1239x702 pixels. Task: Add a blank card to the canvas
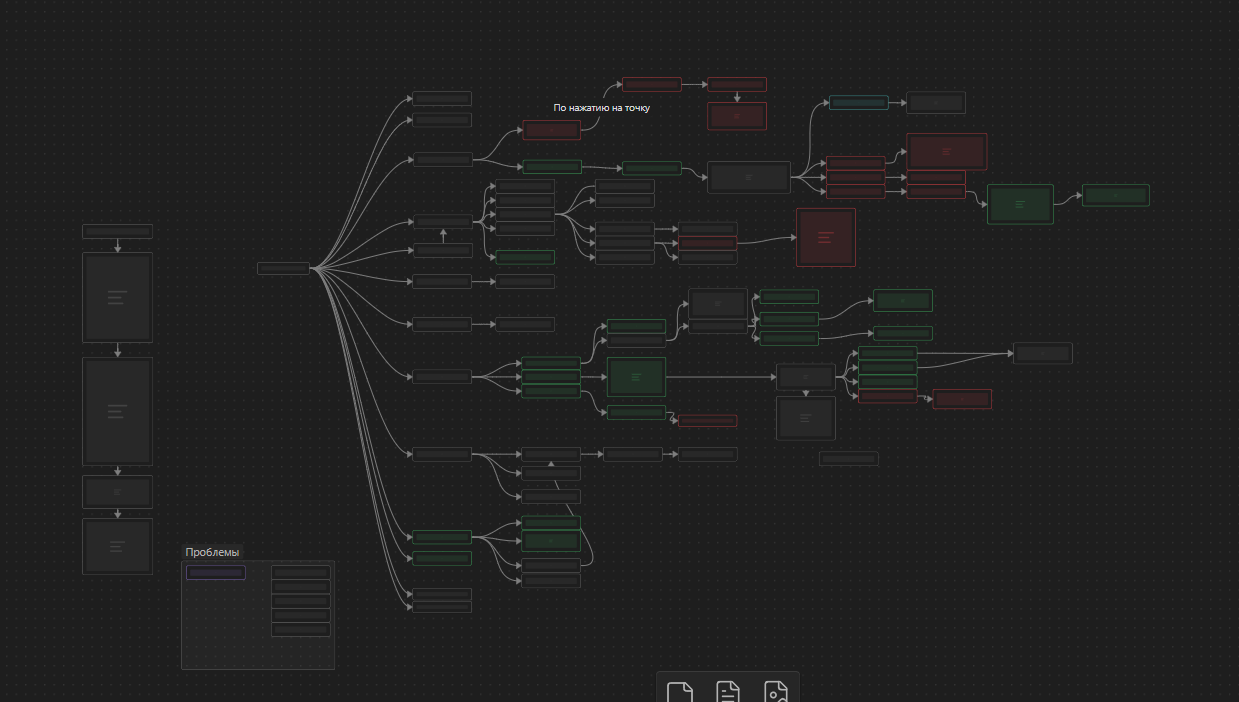point(680,692)
